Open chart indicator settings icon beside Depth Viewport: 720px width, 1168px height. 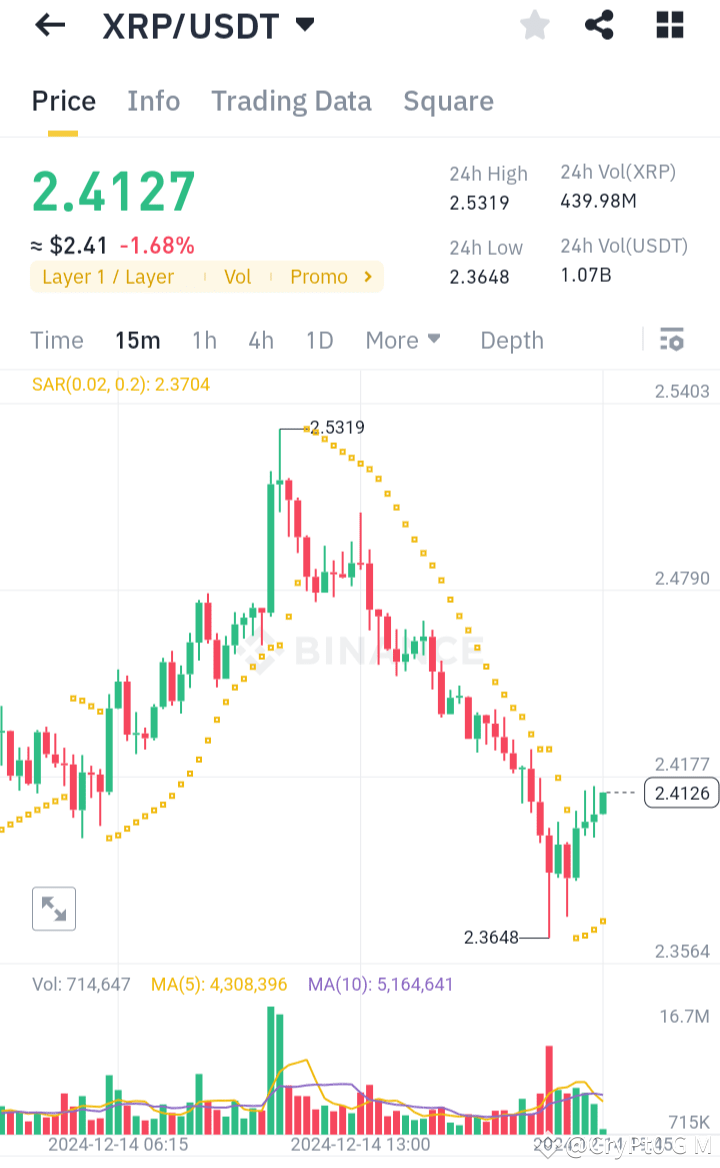pyautogui.click(x=671, y=340)
